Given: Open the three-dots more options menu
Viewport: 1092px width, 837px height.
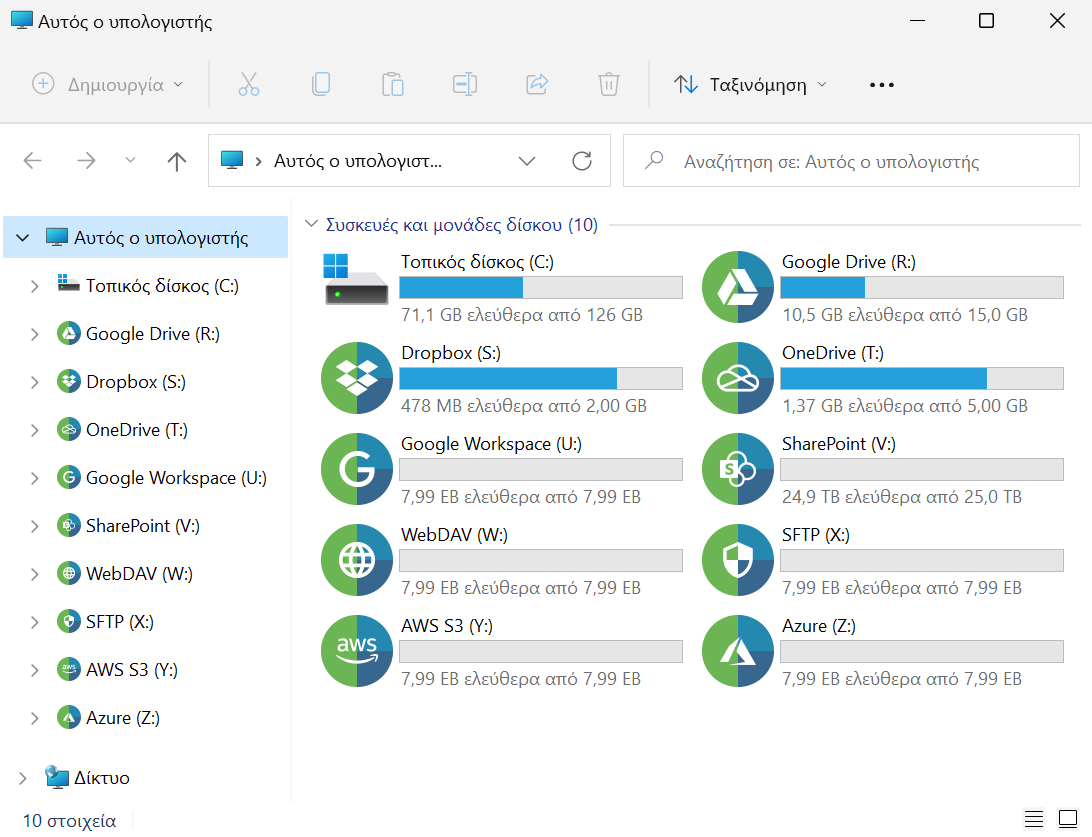Looking at the screenshot, I should click(882, 85).
